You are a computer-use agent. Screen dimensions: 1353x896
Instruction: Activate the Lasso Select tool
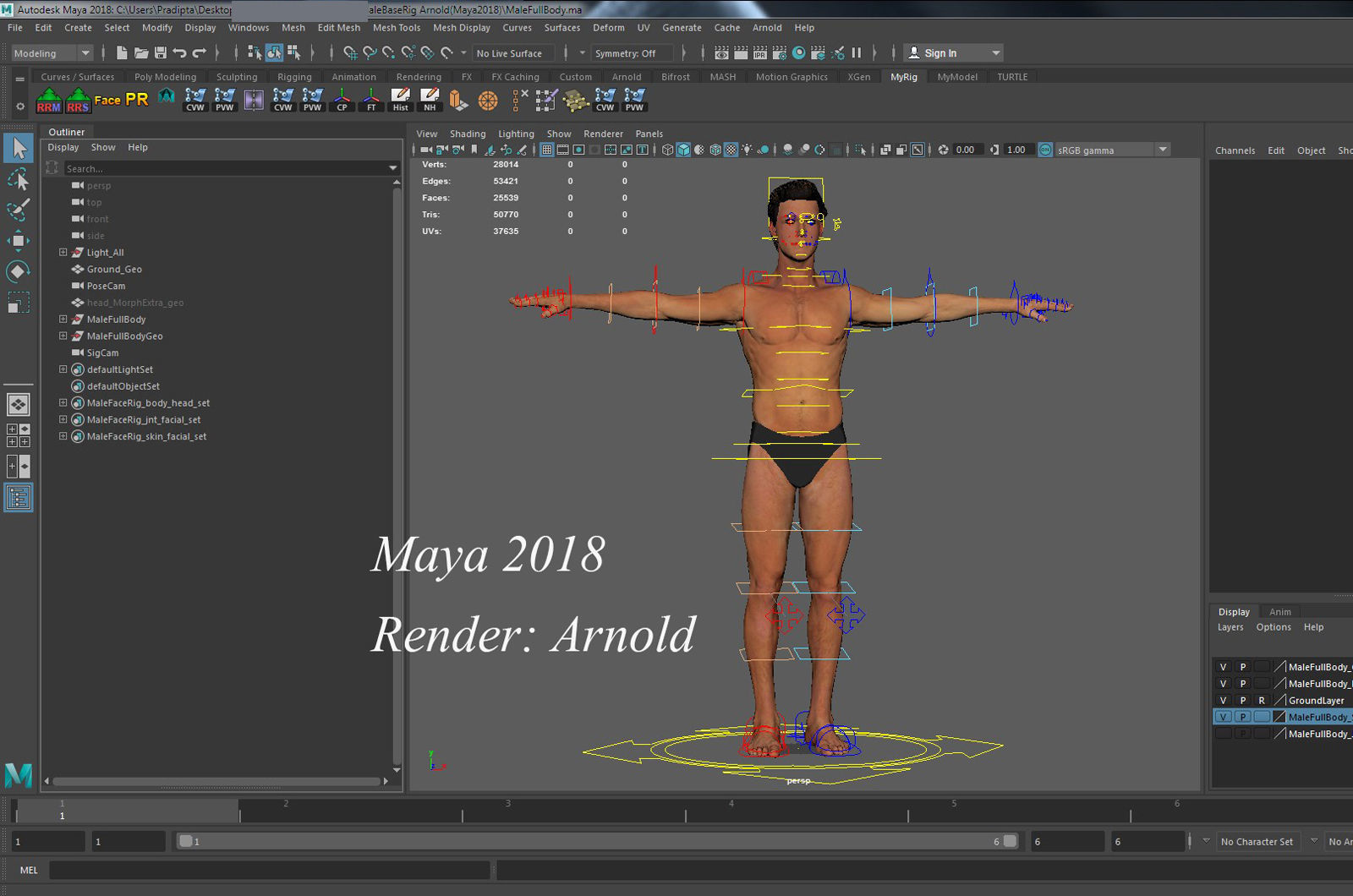[19, 179]
